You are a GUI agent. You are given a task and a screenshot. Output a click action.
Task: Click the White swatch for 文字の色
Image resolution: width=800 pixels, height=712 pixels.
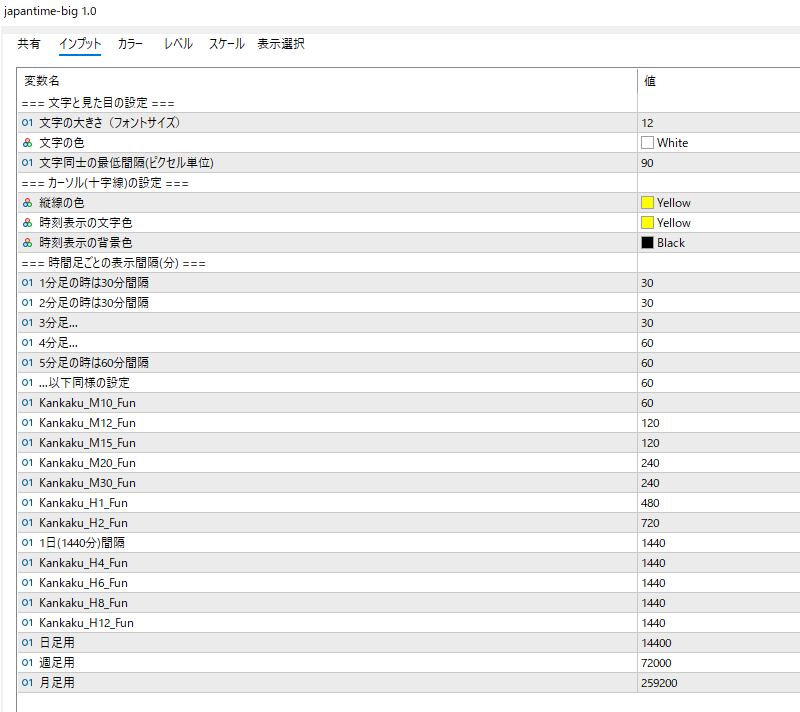click(x=648, y=143)
